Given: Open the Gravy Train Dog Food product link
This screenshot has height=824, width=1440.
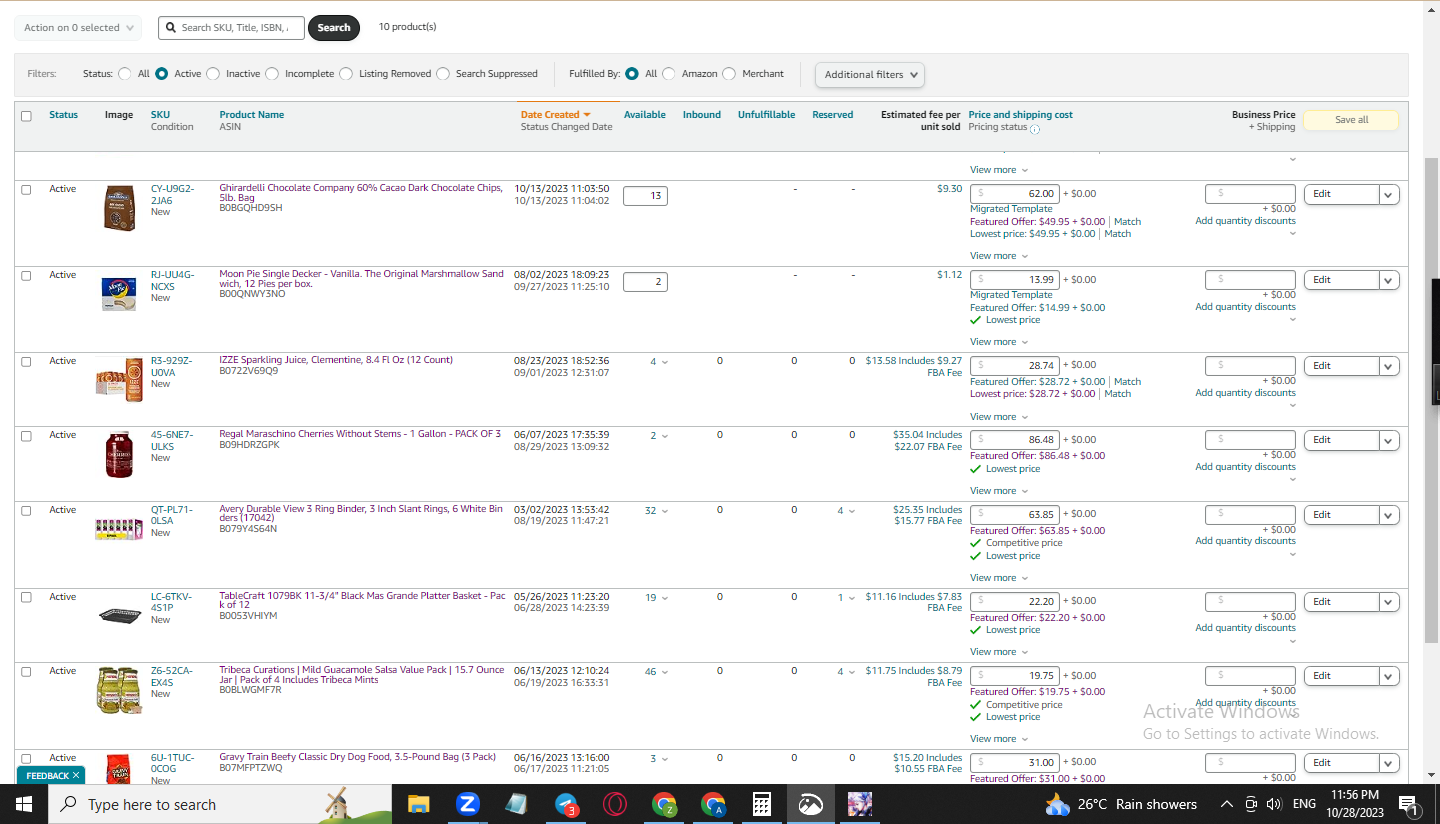Looking at the screenshot, I should click(x=357, y=757).
